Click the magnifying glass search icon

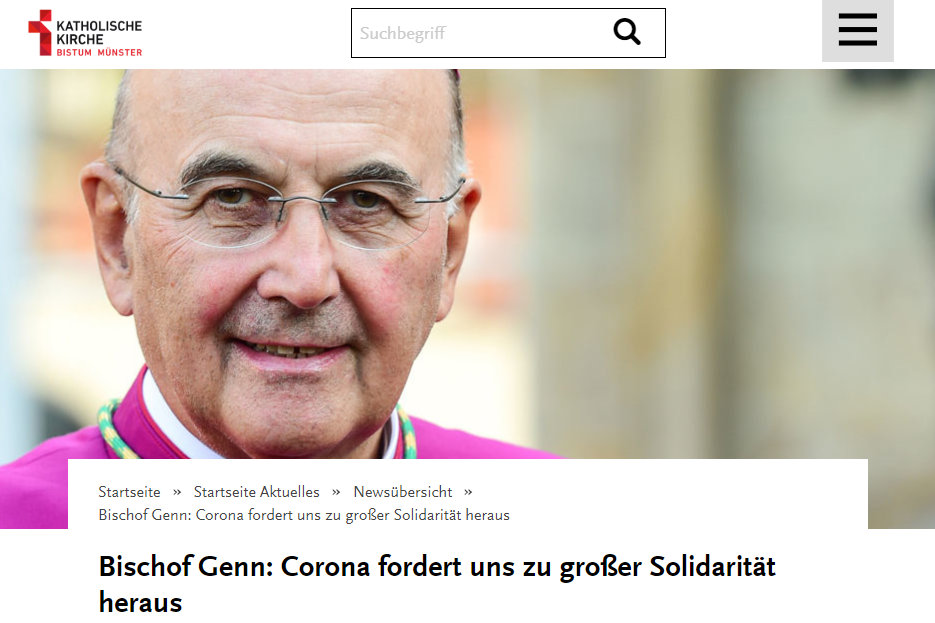[x=627, y=32]
